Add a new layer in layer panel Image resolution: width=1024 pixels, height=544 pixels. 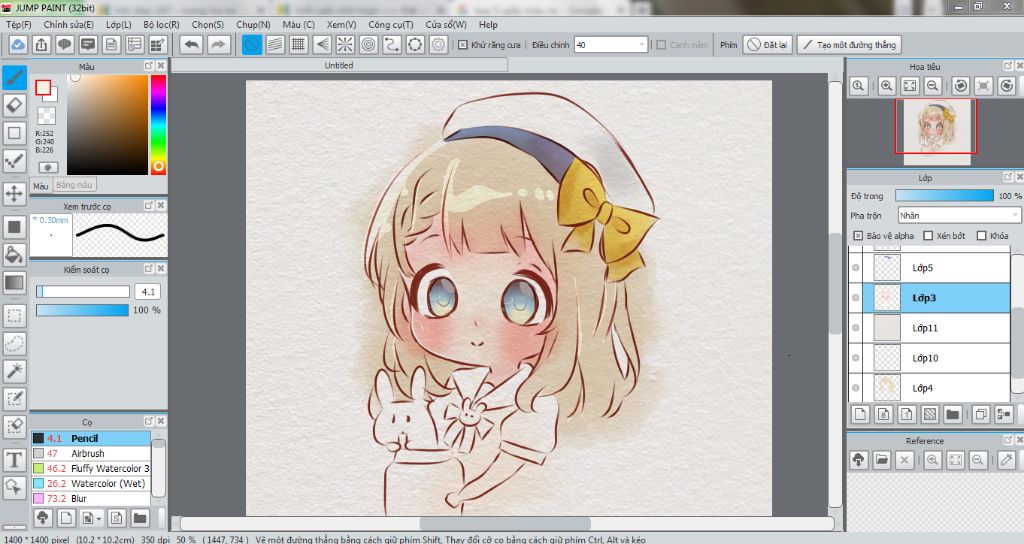(x=860, y=414)
